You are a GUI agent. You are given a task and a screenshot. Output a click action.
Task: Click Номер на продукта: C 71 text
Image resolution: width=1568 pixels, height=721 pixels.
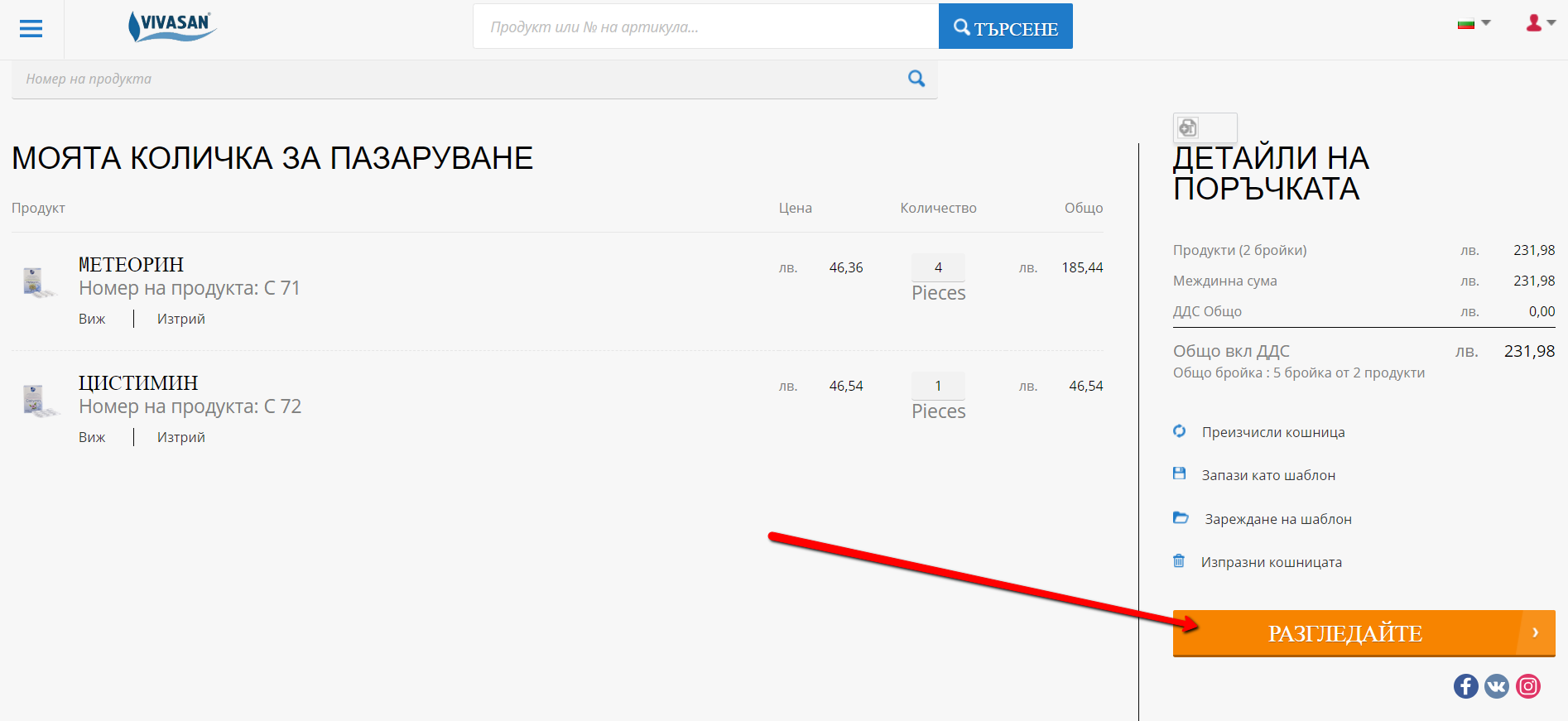(x=190, y=288)
